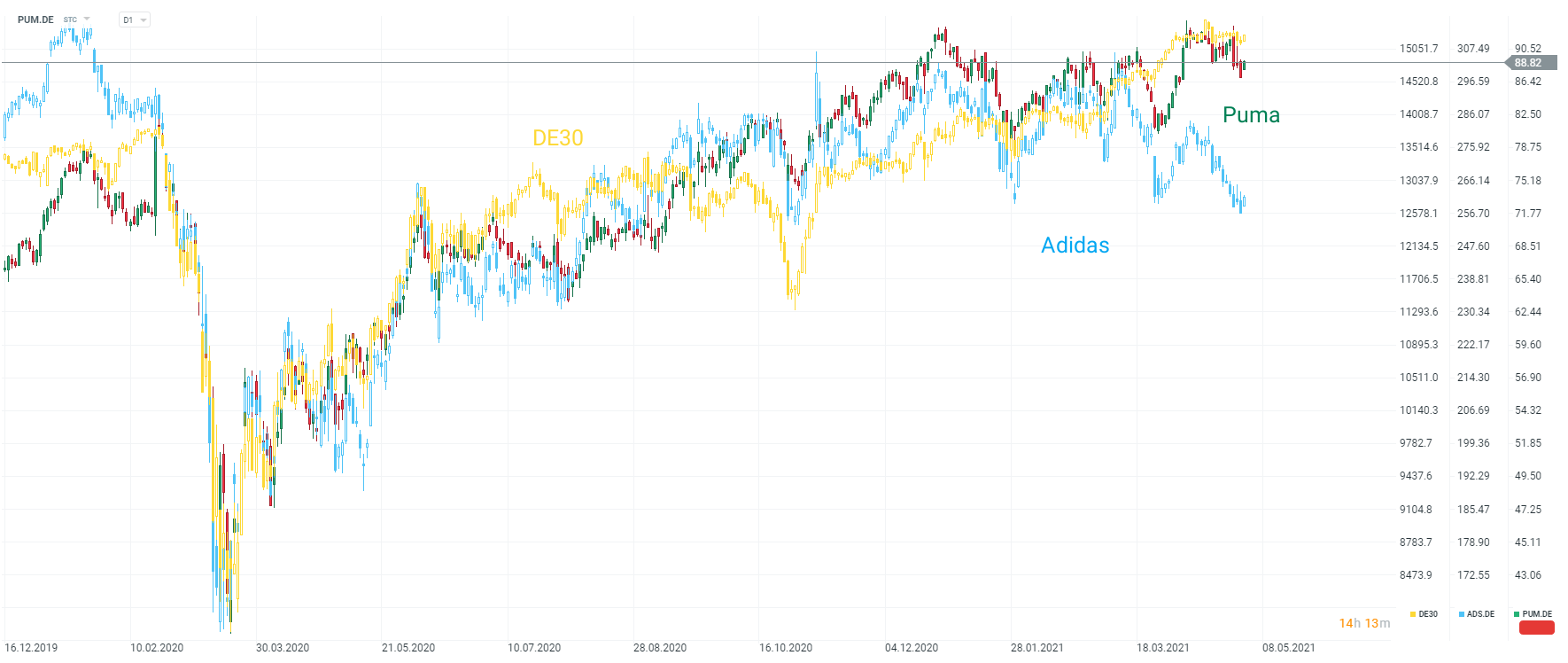This screenshot has height=663, width=1568.
Task: Click the 307.49 Adidas scale value
Action: tap(1473, 49)
